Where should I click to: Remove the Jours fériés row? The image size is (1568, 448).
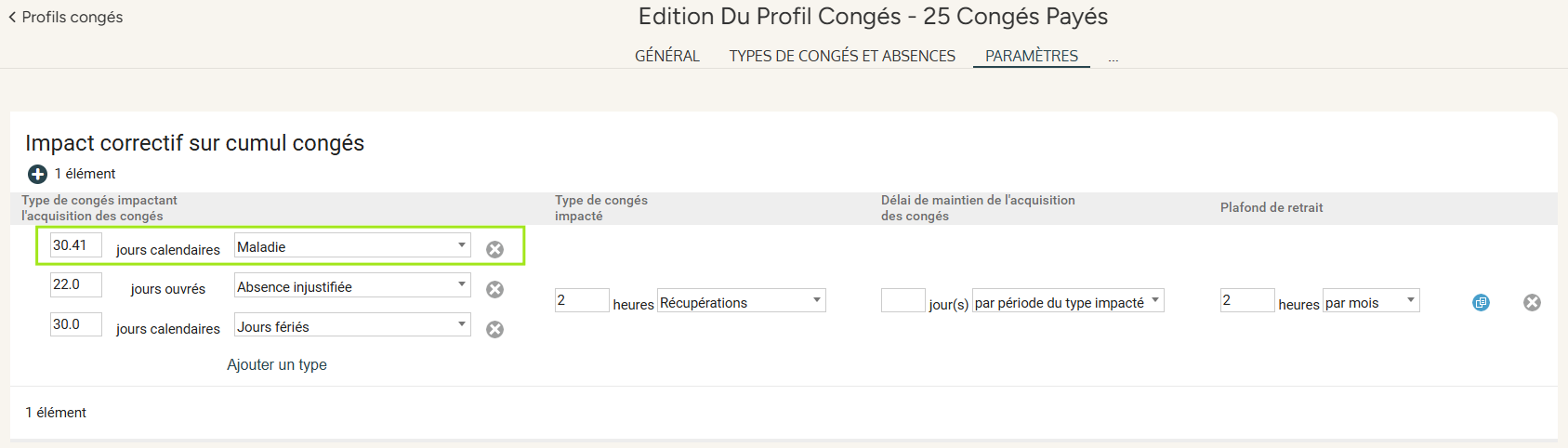pos(495,329)
